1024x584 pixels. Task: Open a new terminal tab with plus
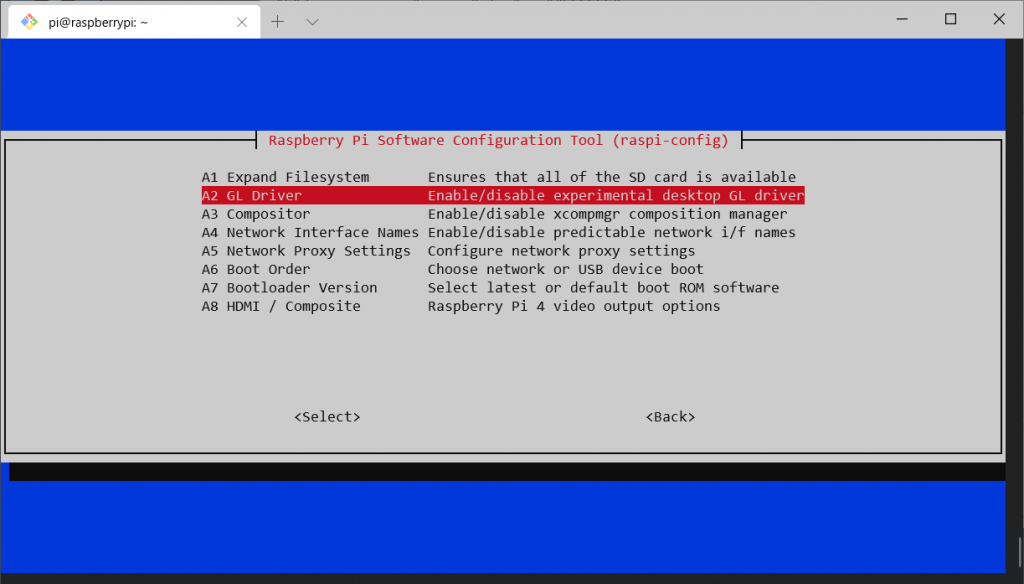pyautogui.click(x=278, y=22)
